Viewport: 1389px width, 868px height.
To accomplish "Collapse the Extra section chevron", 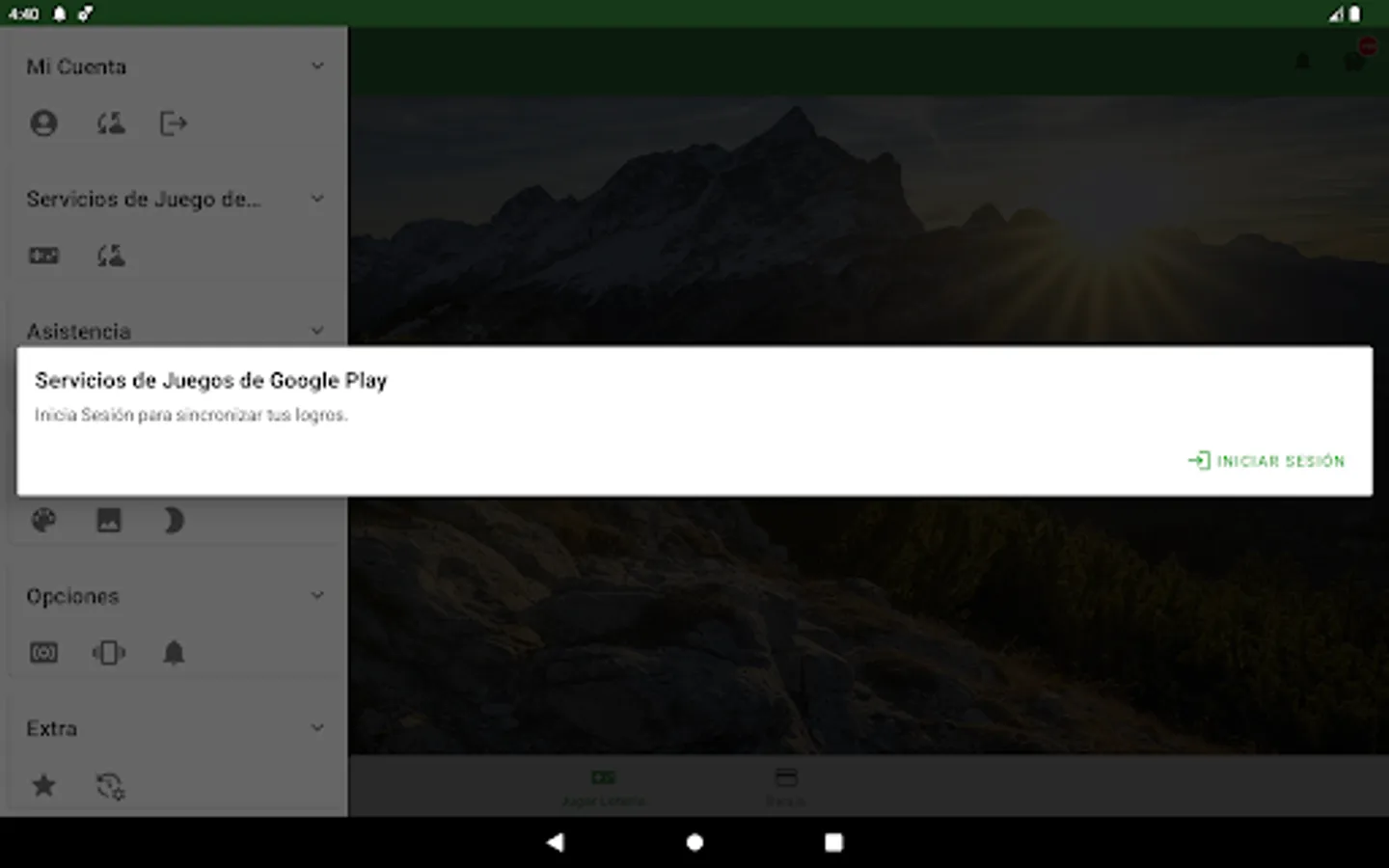I will 317,727.
